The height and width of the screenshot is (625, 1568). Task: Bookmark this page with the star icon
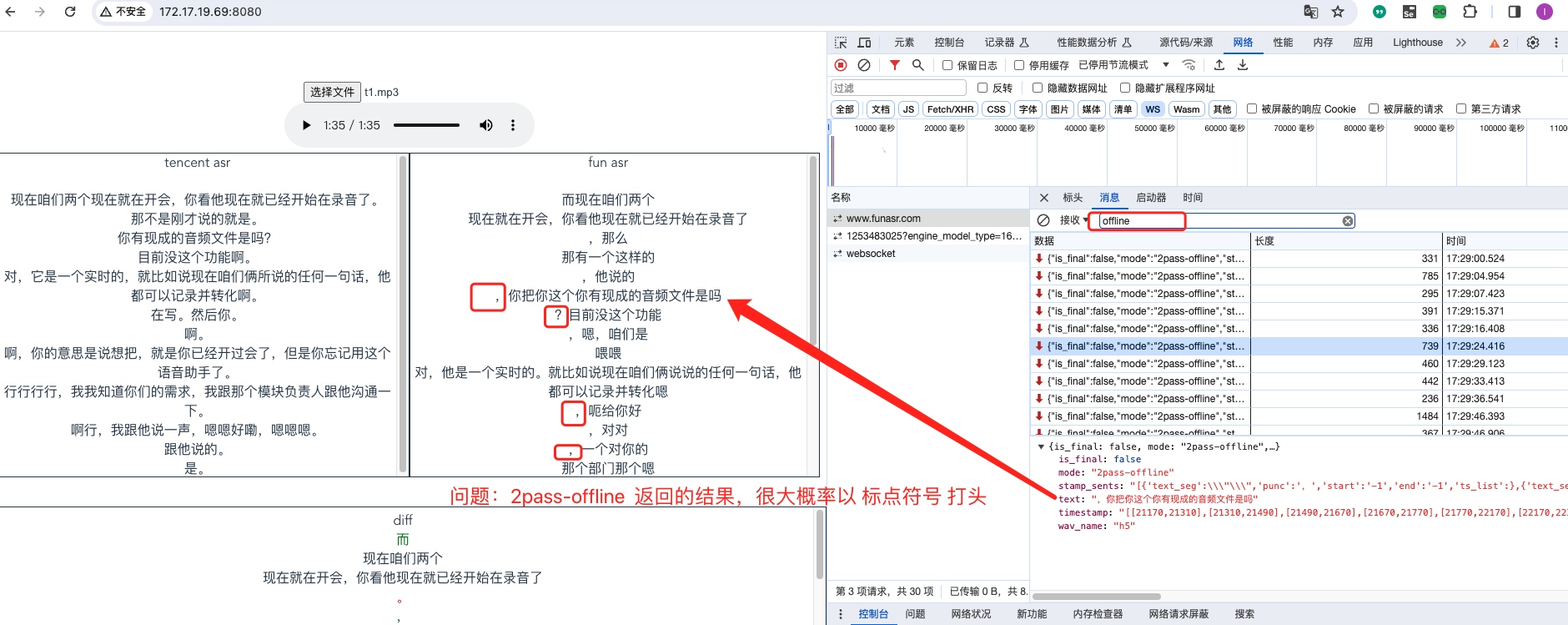point(1338,12)
